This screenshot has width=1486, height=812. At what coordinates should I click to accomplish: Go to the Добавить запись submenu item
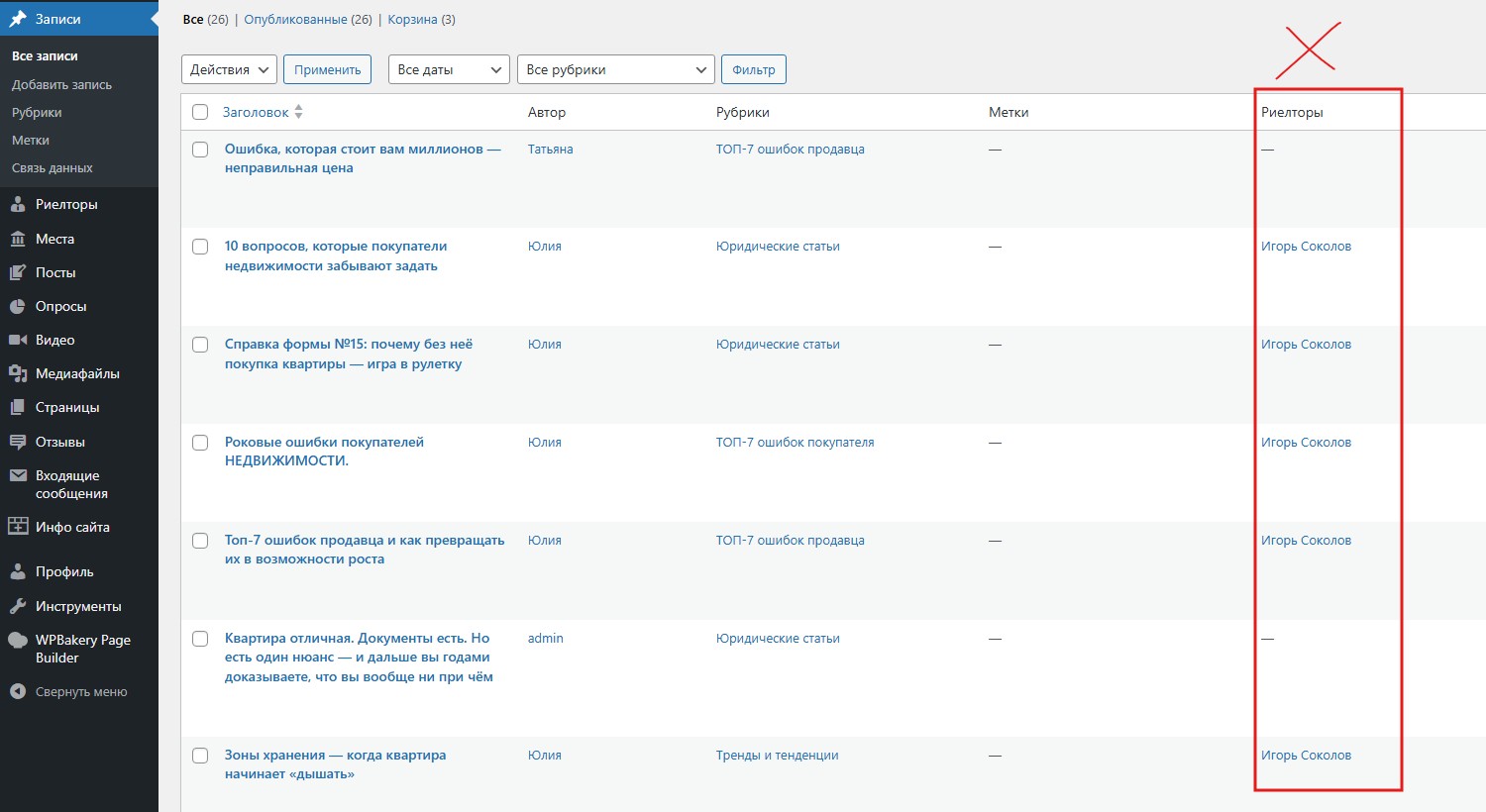61,84
